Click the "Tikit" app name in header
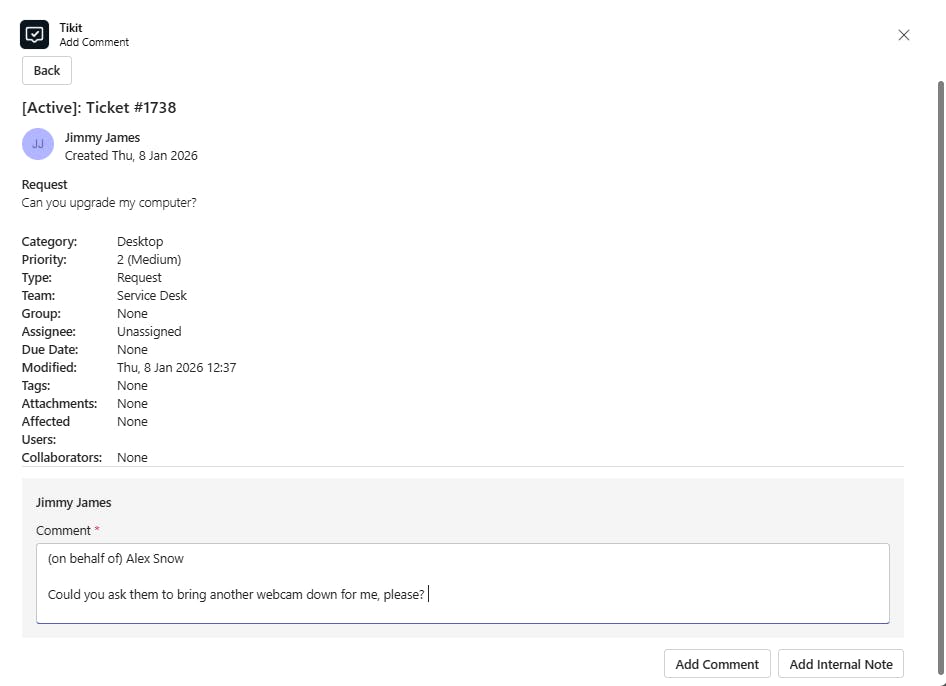Screen dimensions: 946x686 coord(71,28)
